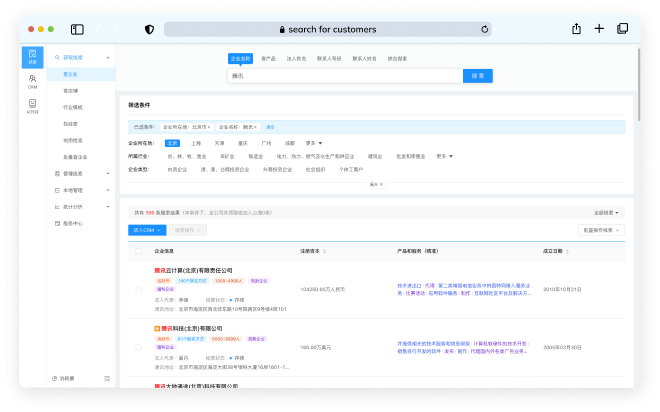
Task: Click the magnifier icon beside 获取线索
Action: pyautogui.click(x=57, y=57)
